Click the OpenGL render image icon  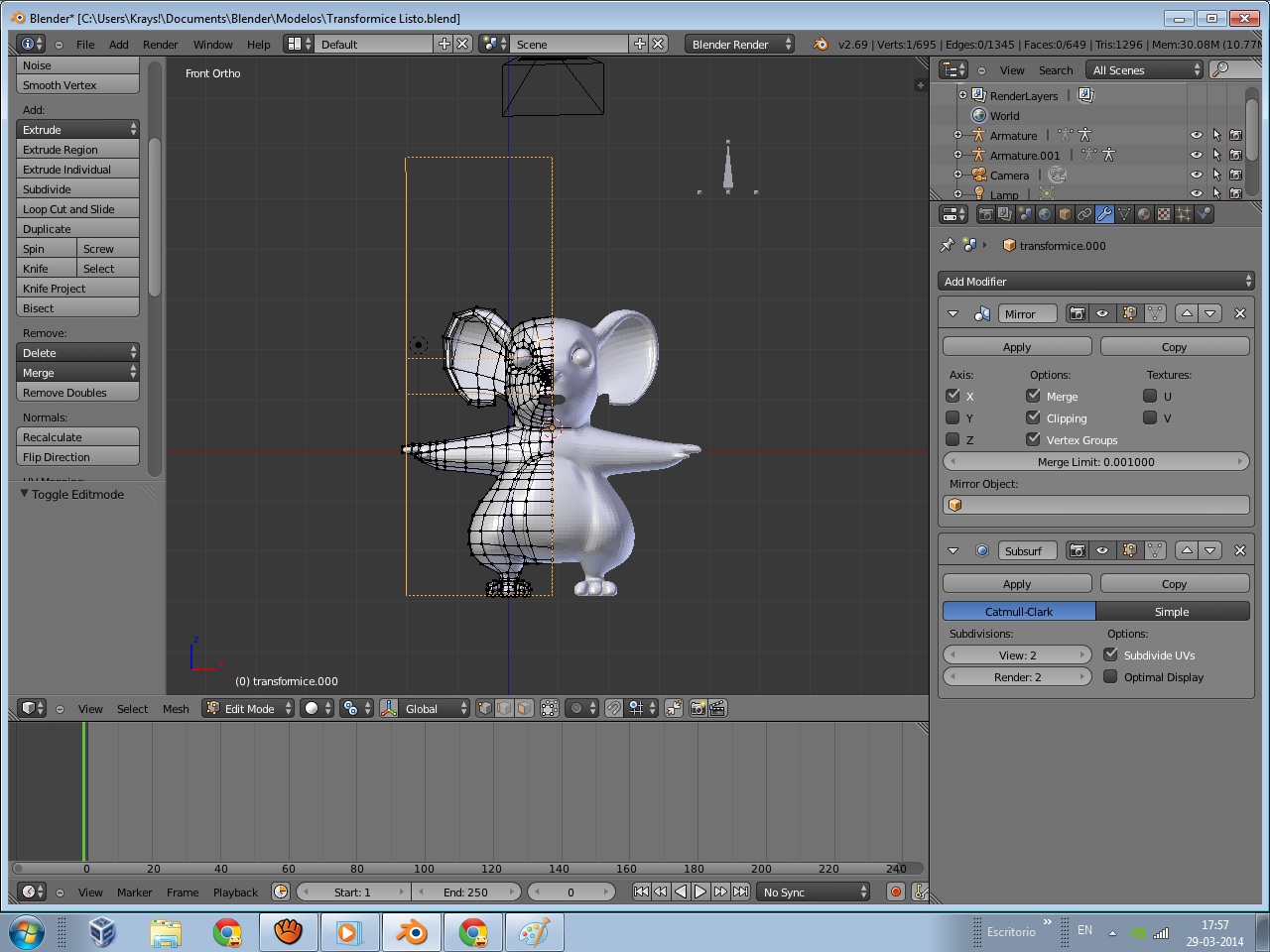point(698,708)
